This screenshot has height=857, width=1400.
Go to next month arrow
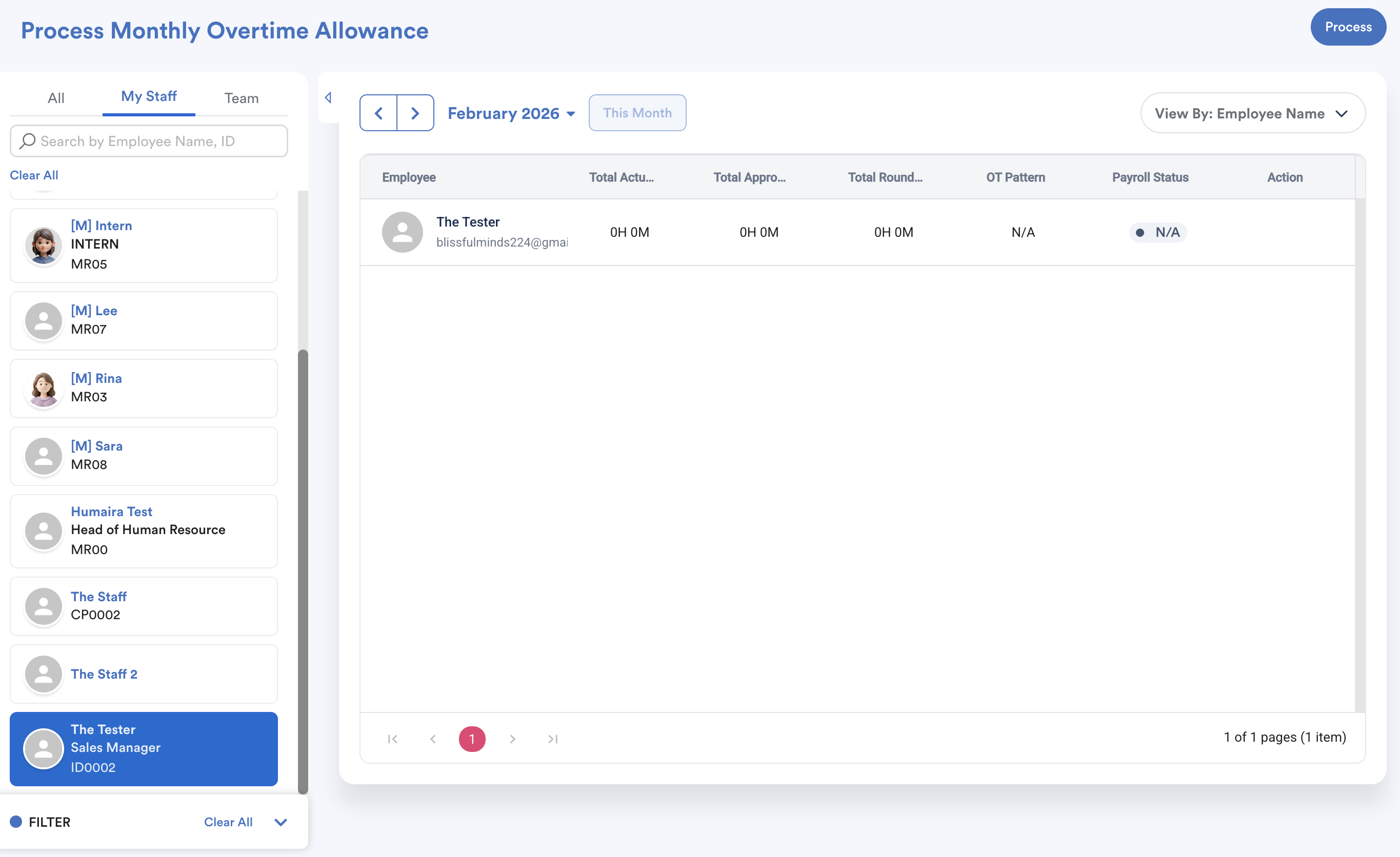[x=415, y=113]
